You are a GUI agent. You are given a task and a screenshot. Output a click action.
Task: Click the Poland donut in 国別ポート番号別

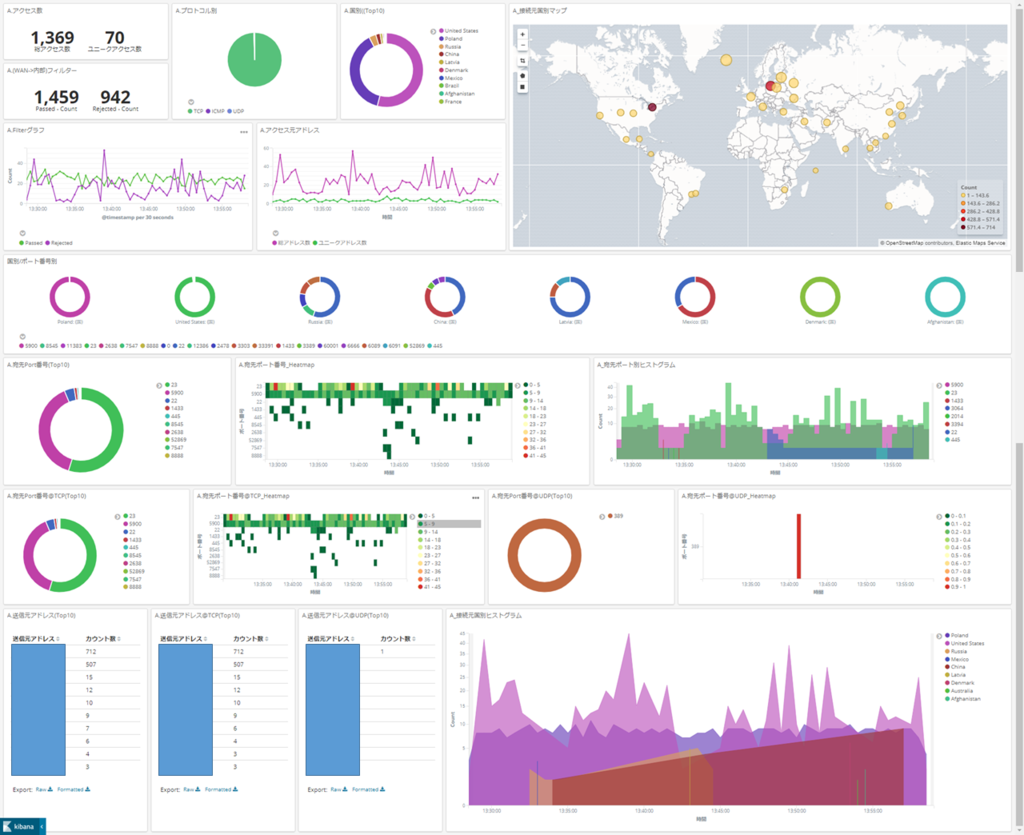70,296
